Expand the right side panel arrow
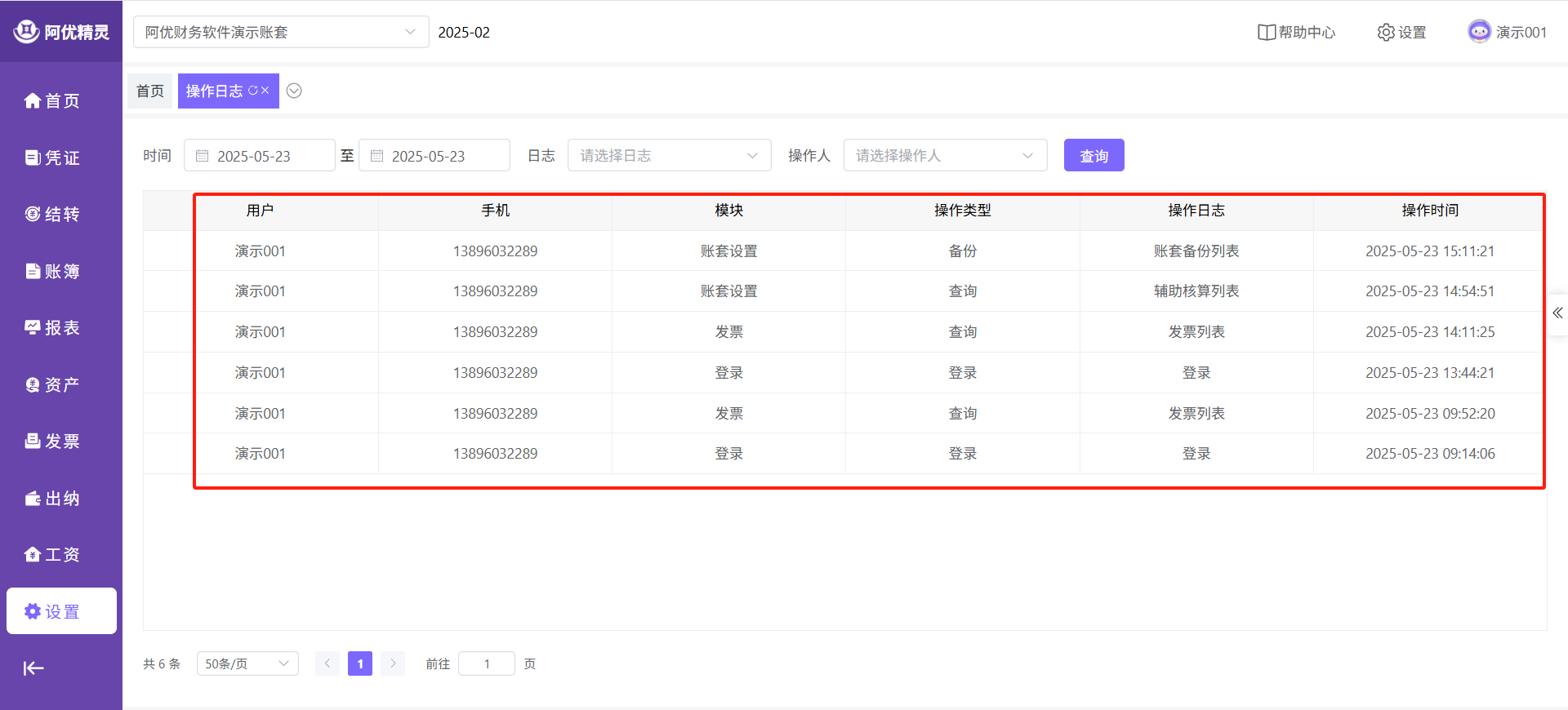Image resolution: width=1568 pixels, height=710 pixels. point(1557,313)
